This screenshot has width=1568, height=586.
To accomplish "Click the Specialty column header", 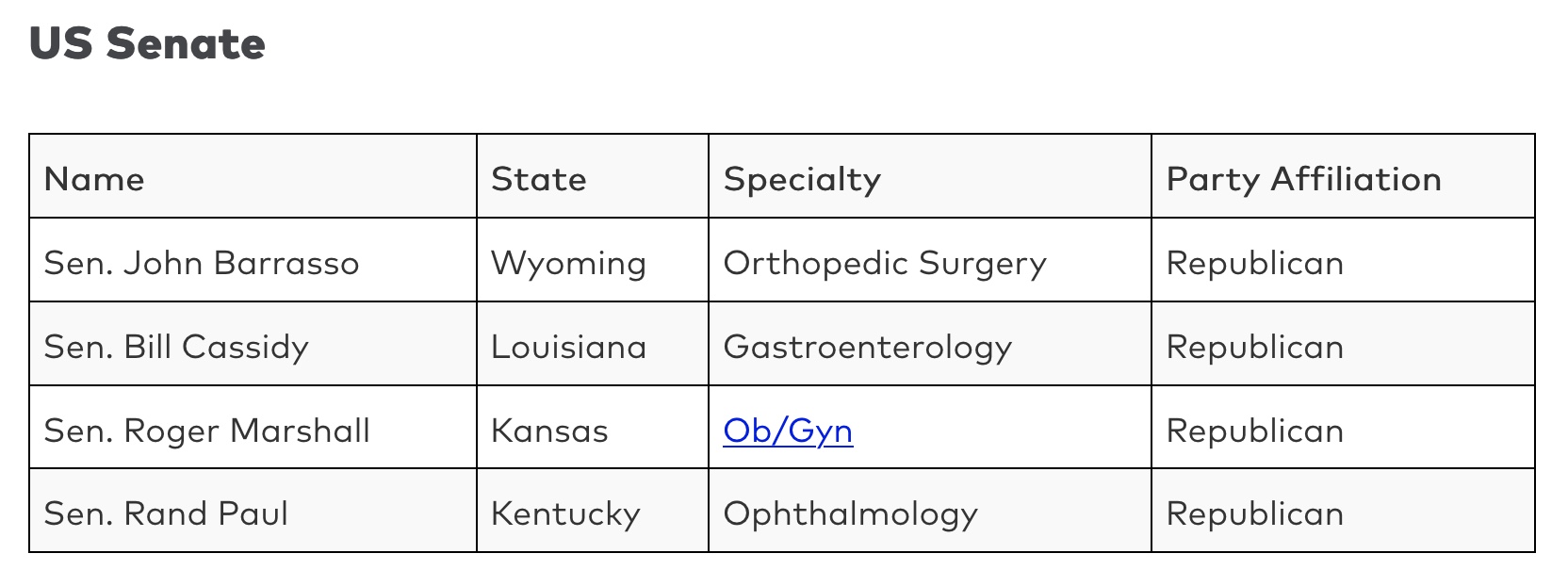I will (802, 179).
